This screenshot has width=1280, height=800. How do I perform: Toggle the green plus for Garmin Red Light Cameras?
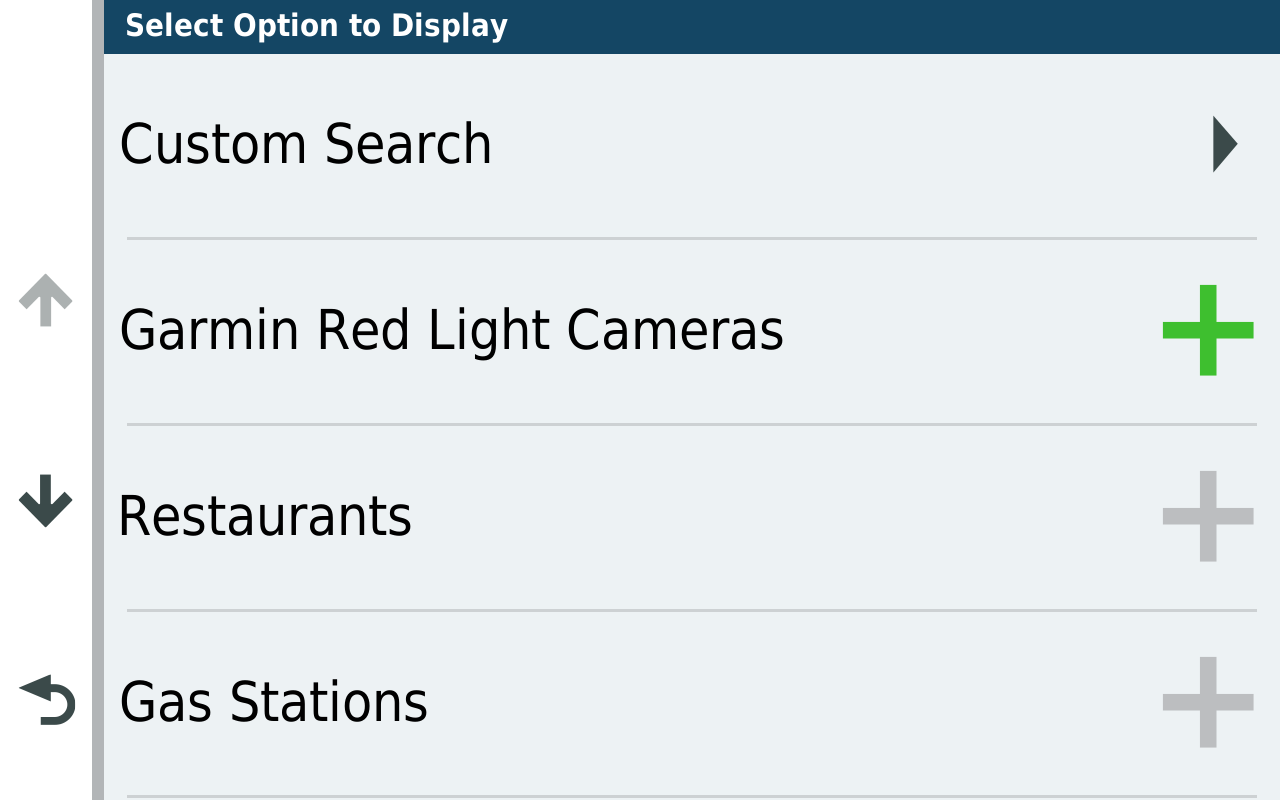click(x=1208, y=330)
